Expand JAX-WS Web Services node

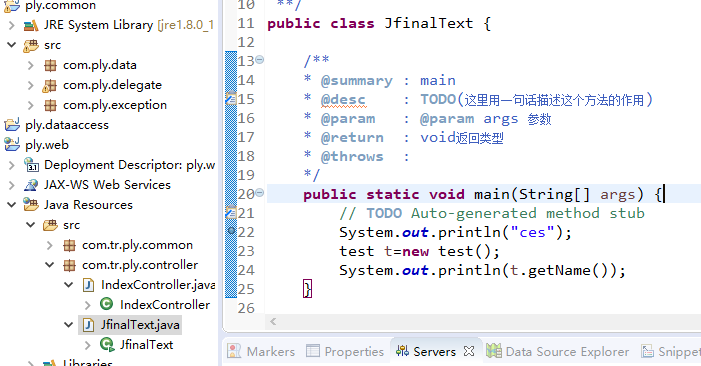tap(12, 185)
